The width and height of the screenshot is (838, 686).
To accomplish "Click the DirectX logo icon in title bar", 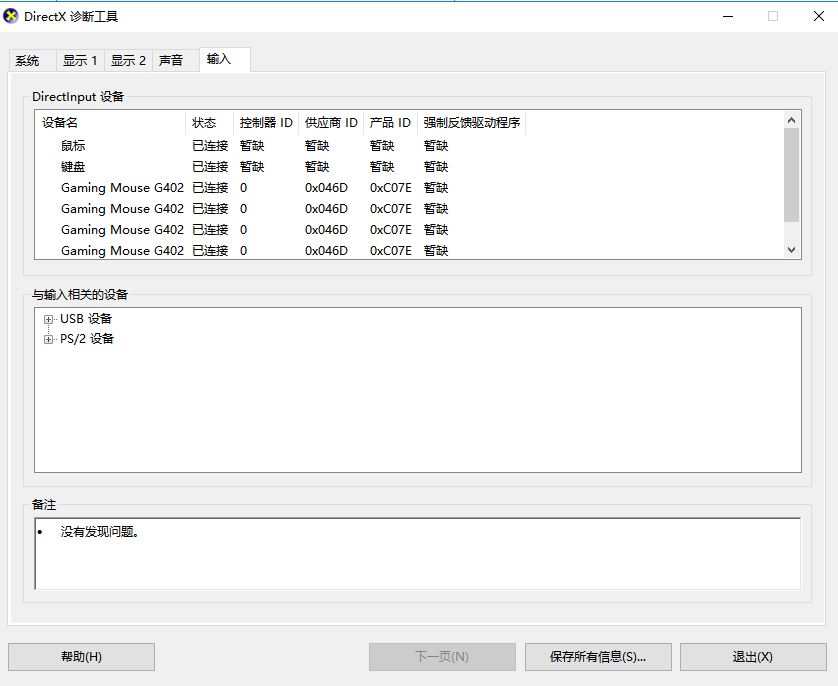I will tap(11, 16).
